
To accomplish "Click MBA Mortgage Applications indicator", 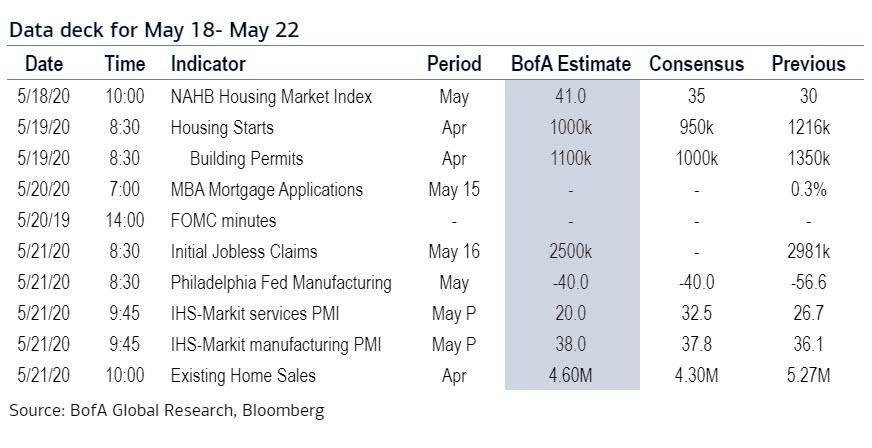I will pyautogui.click(x=267, y=190).
